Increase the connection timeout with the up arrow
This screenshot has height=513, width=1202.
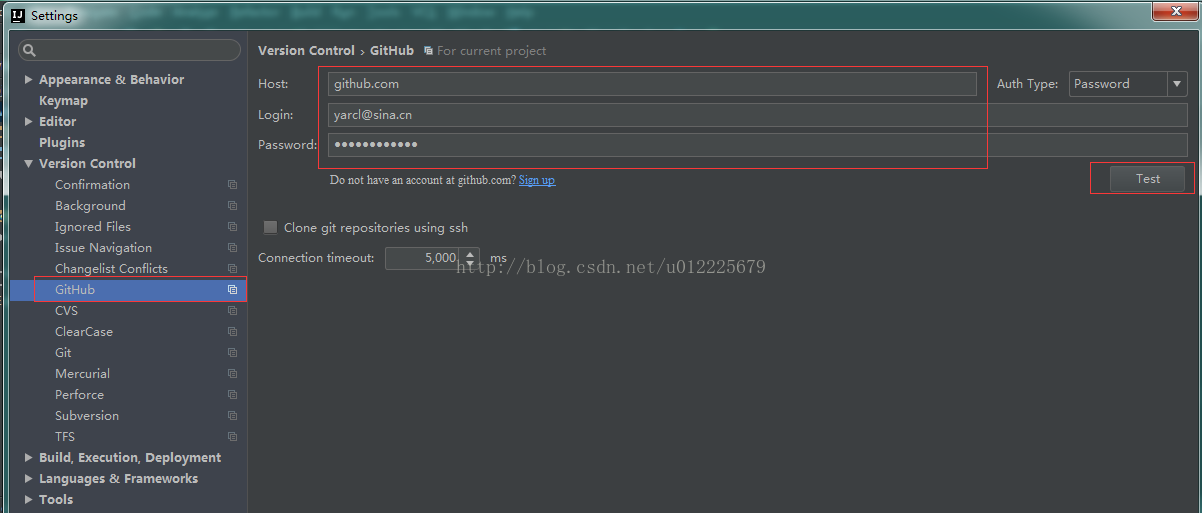[470, 252]
